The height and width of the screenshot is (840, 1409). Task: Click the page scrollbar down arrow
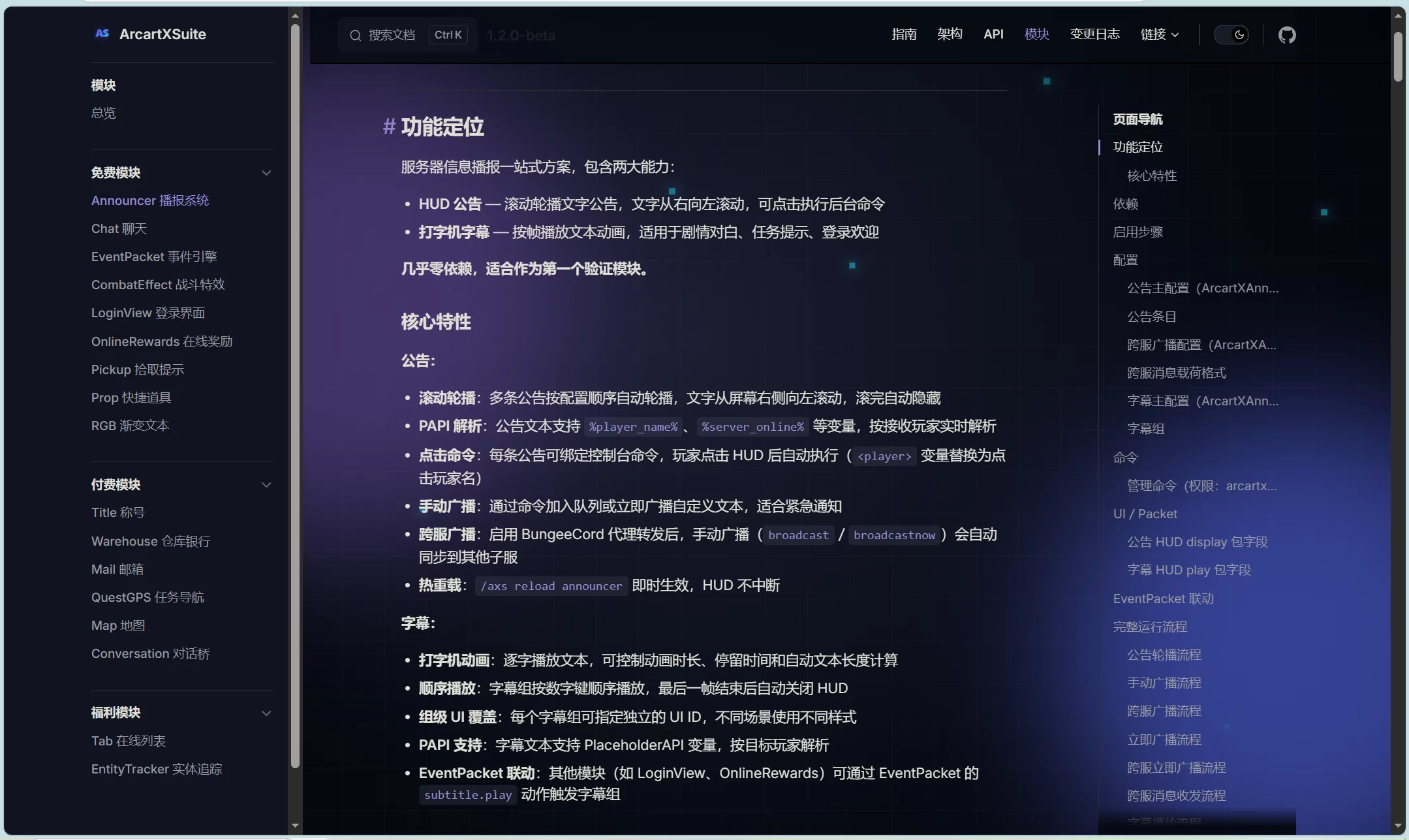tap(1398, 826)
